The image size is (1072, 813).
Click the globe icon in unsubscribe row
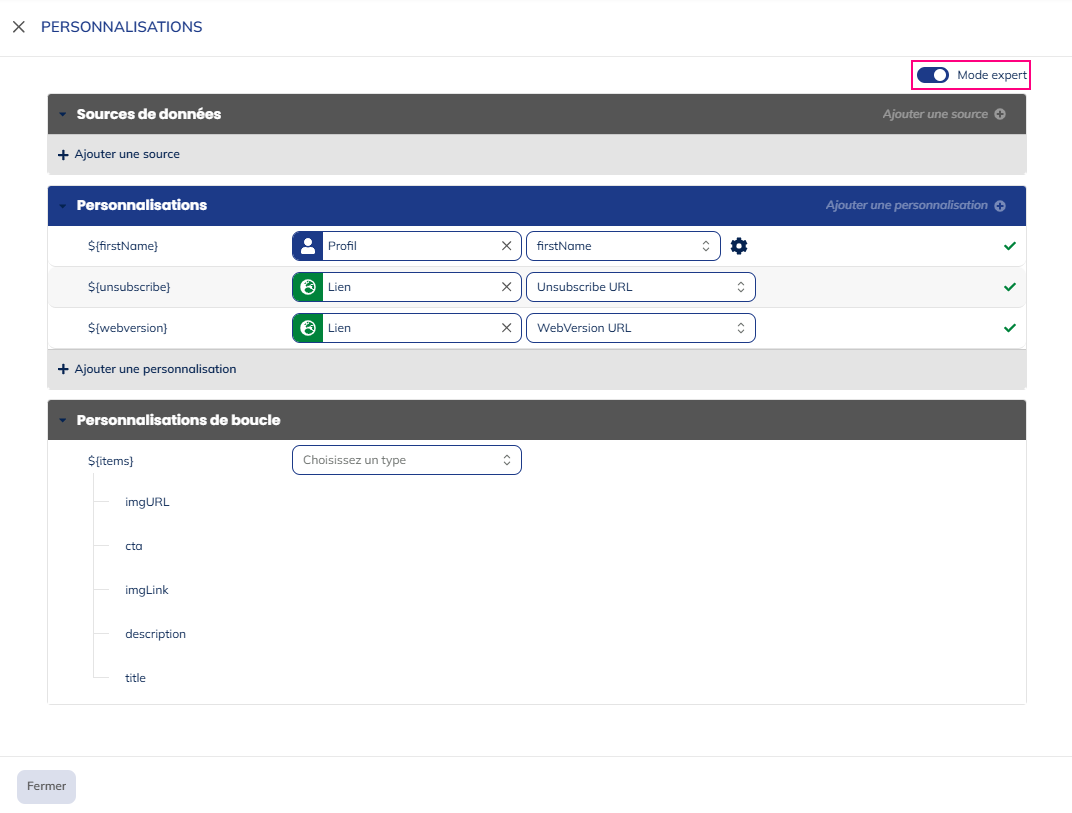tap(308, 287)
